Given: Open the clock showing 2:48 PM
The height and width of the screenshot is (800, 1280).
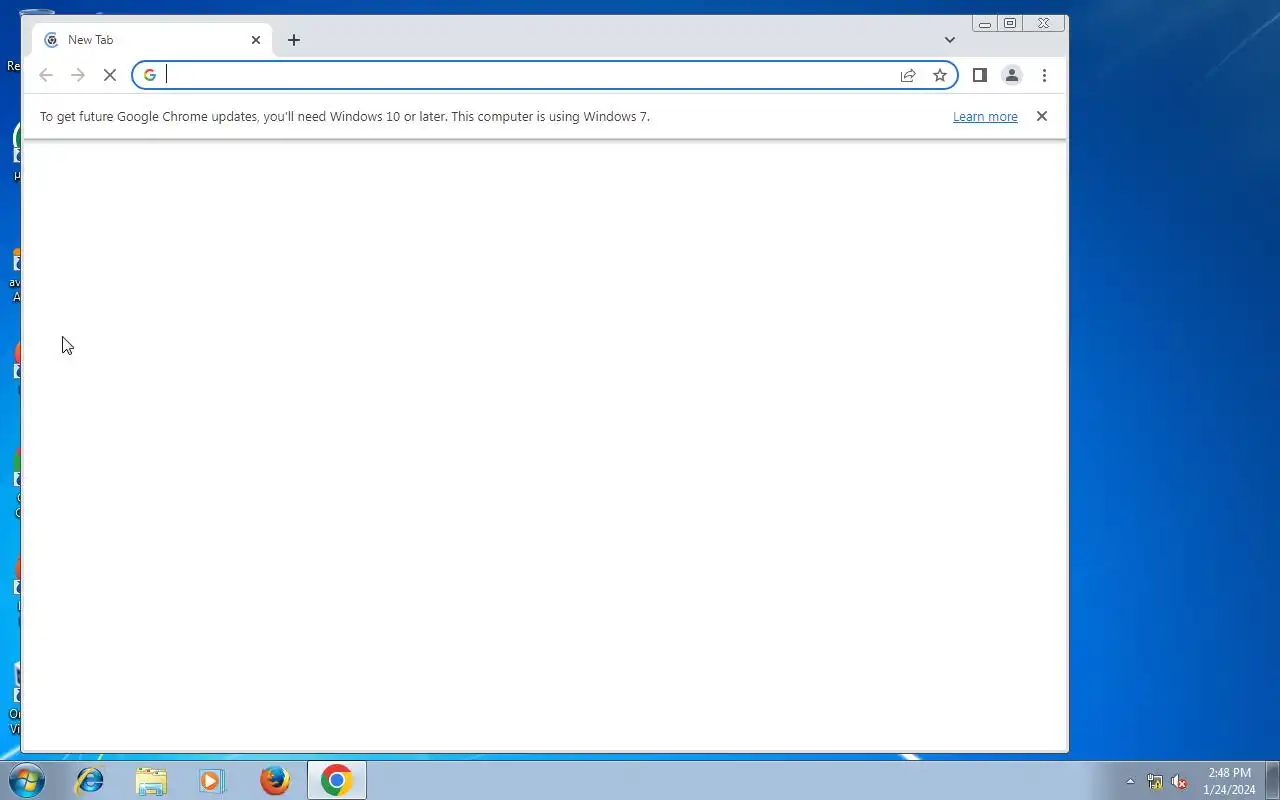Looking at the screenshot, I should pyautogui.click(x=1229, y=781).
